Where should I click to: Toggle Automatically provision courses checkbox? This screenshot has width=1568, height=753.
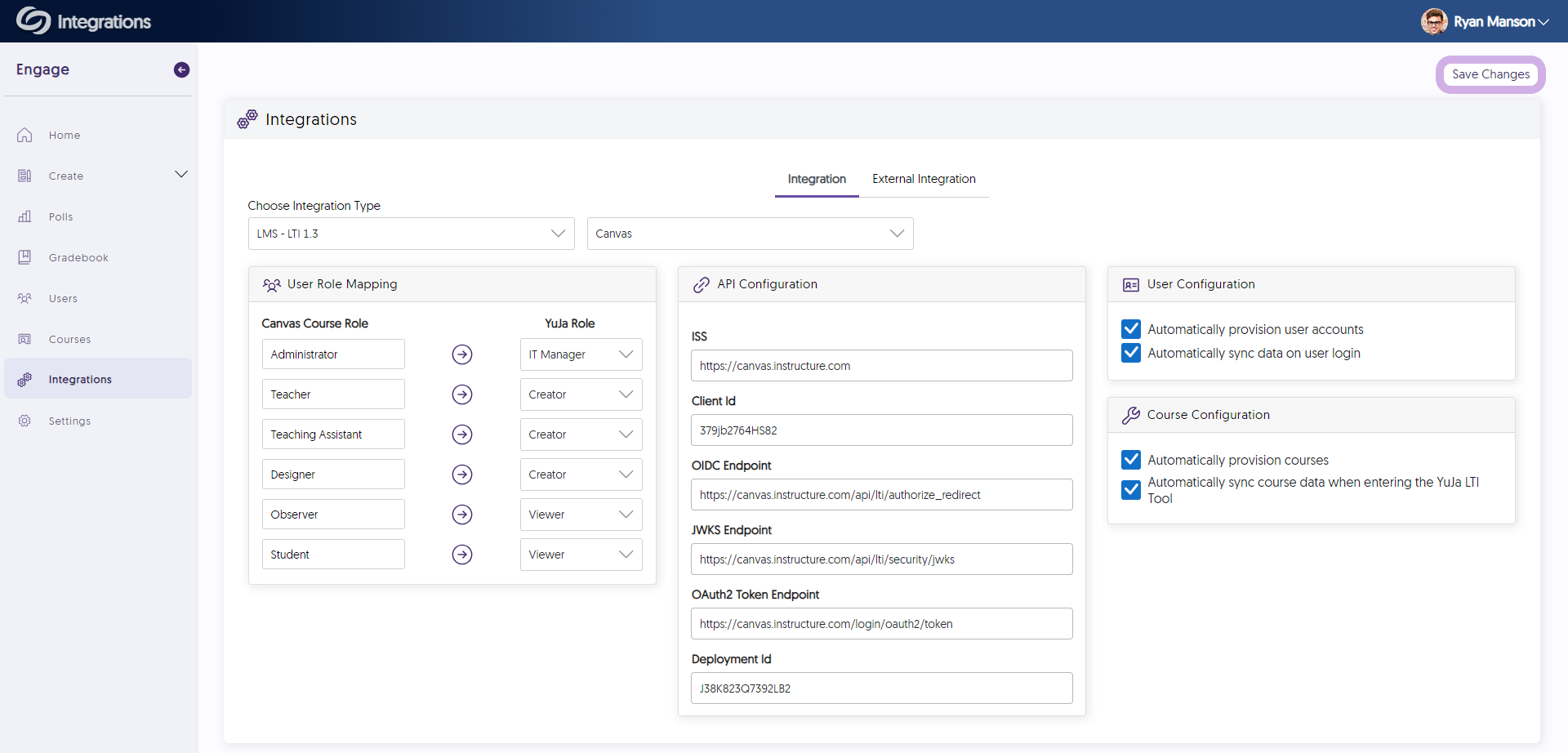click(1131, 460)
